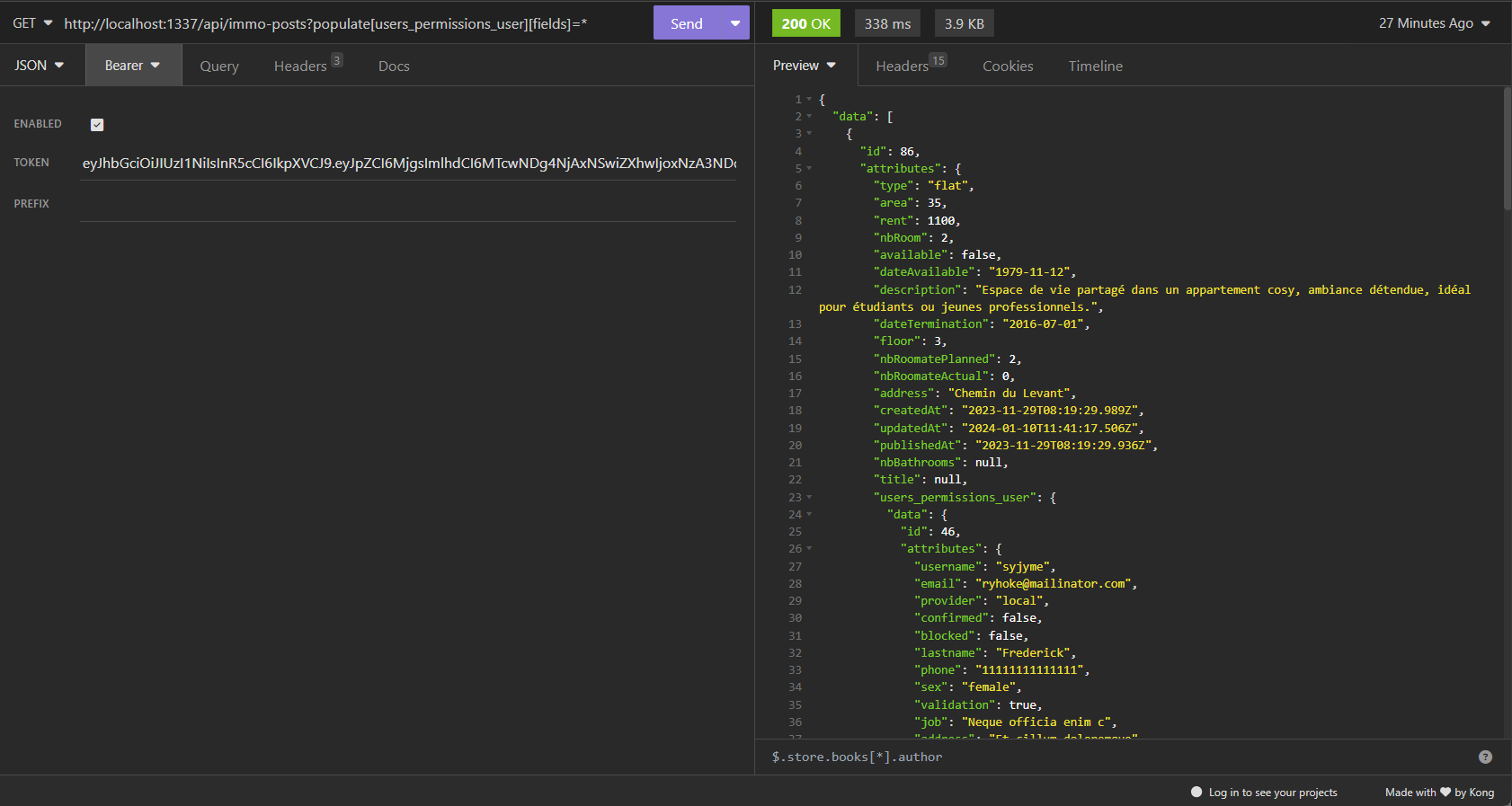1512x806 pixels.
Task: Click the Prefix input field
Action: [408, 205]
